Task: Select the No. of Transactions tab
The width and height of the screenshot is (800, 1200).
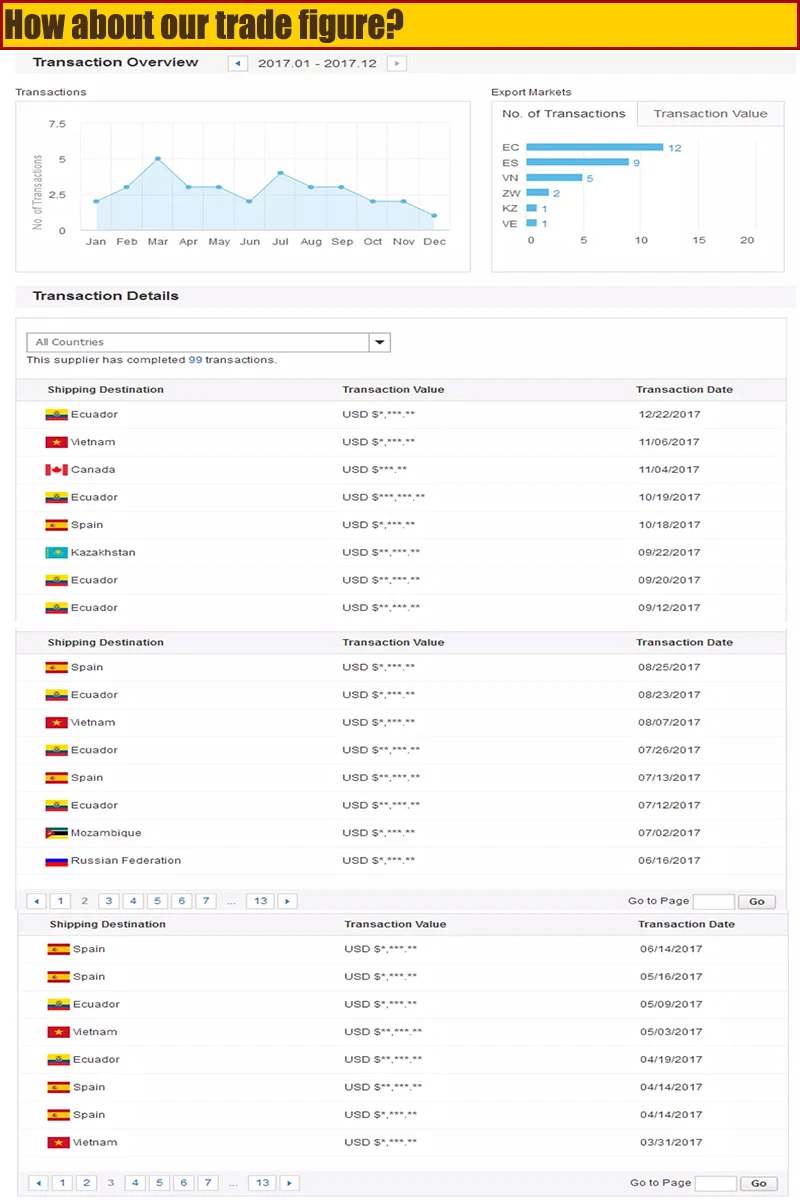Action: (564, 114)
